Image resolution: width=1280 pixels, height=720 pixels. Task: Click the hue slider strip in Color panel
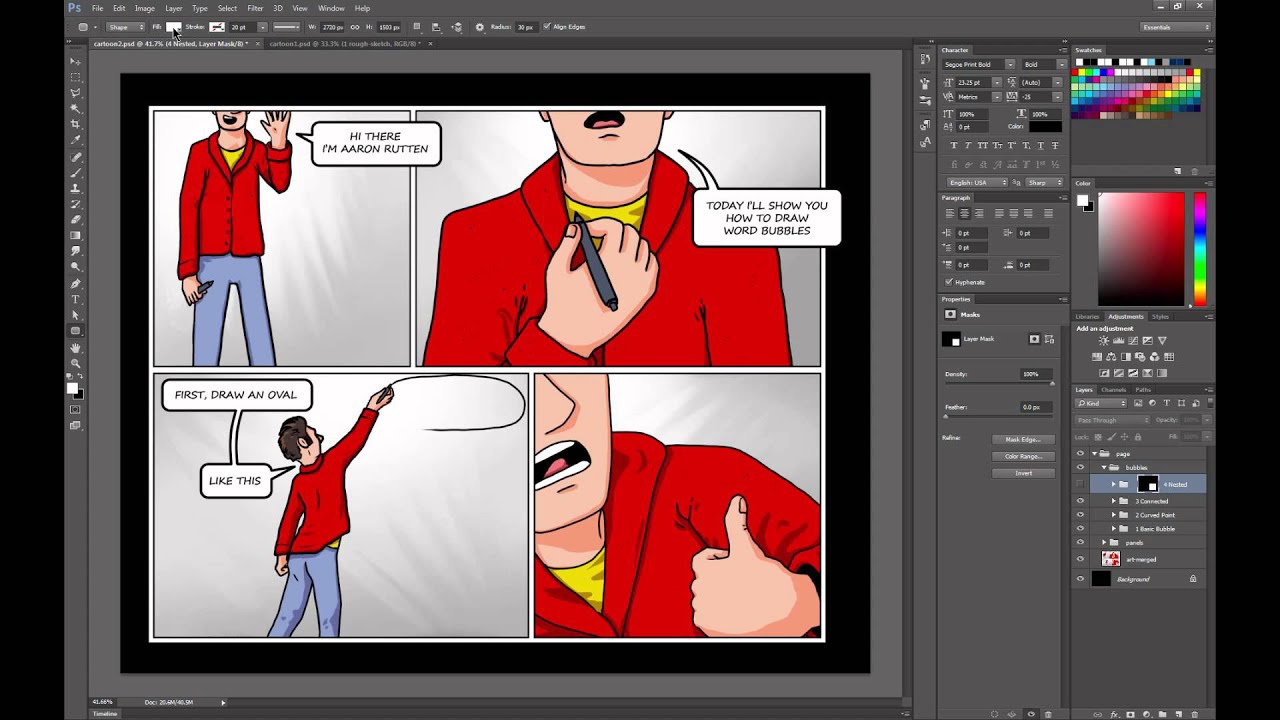pos(1199,249)
